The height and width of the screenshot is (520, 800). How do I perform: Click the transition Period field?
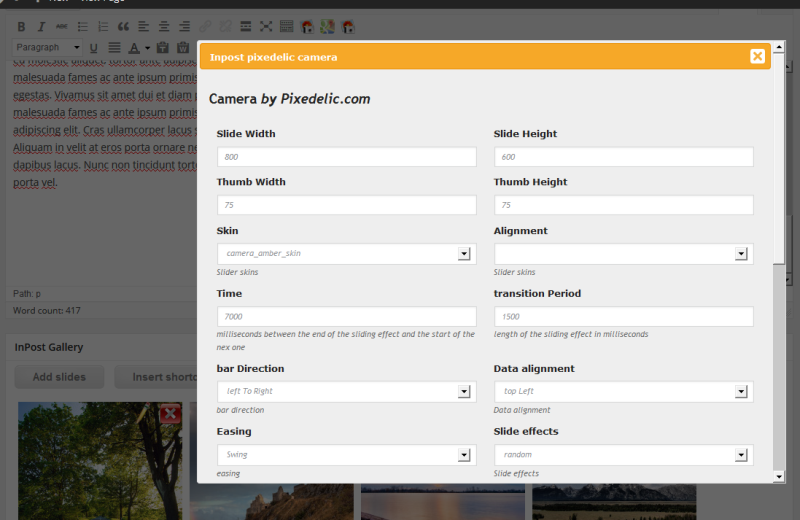[x=623, y=316]
